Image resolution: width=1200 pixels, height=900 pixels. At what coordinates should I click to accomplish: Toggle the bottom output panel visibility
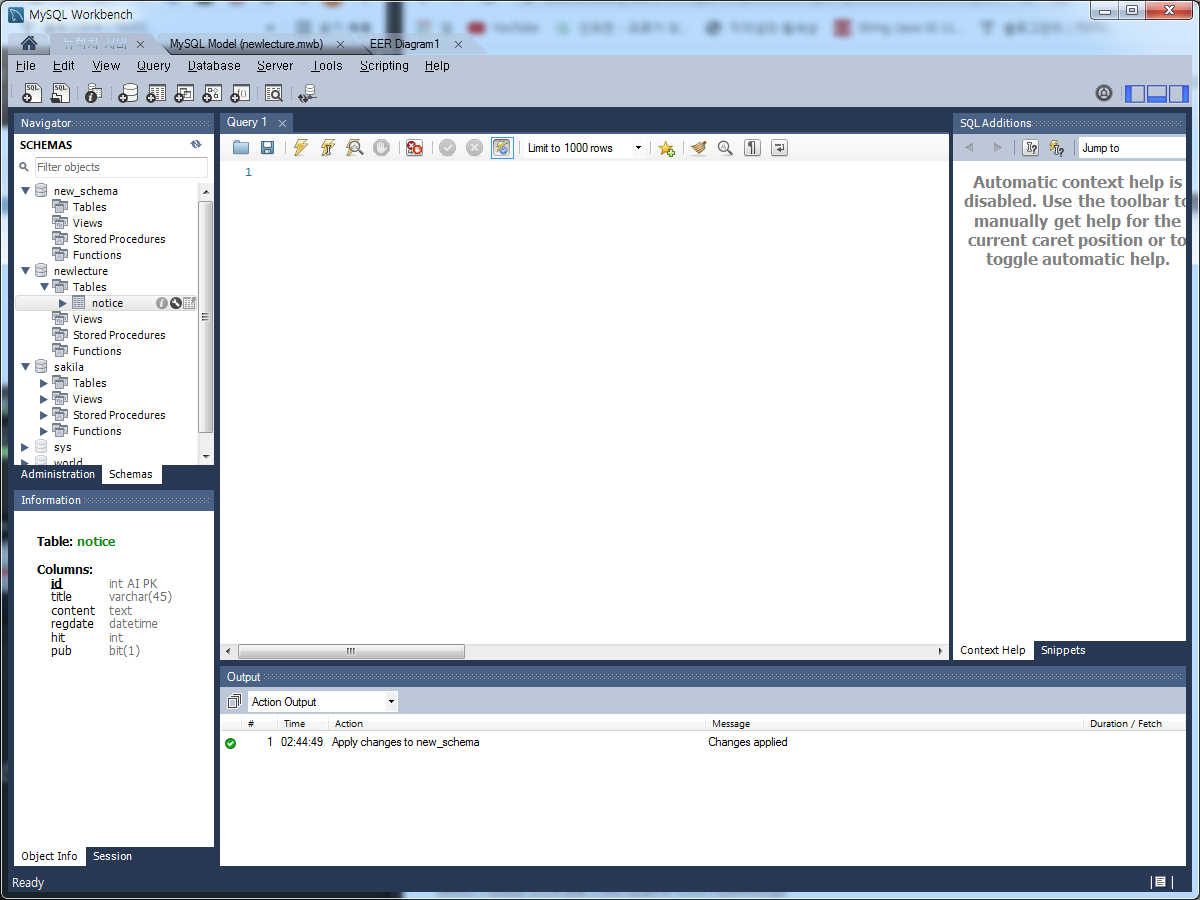coord(1157,94)
